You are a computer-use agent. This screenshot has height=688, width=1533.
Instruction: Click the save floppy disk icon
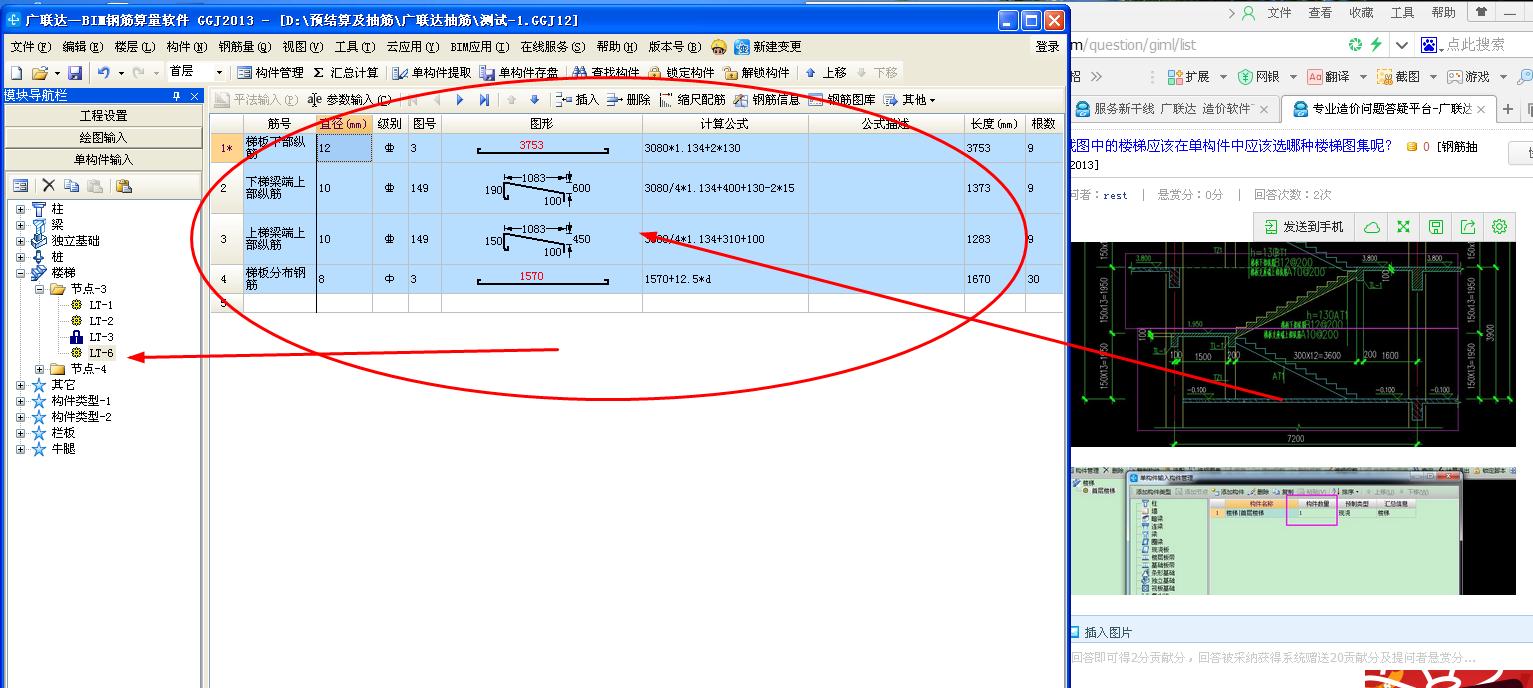75,73
